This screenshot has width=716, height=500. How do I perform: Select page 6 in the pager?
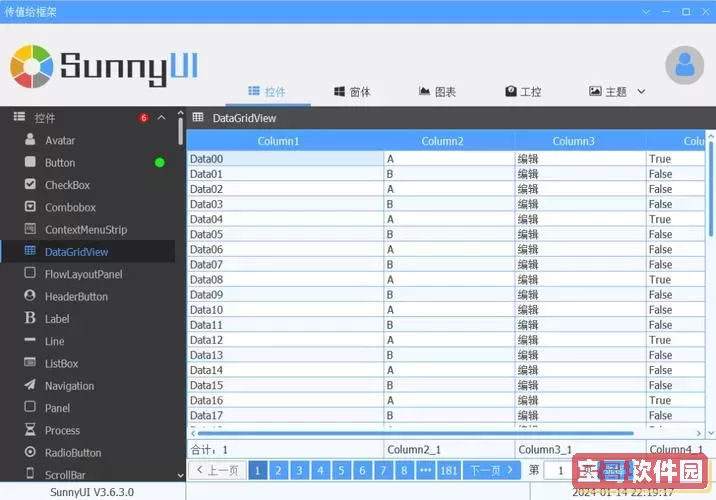(x=362, y=470)
